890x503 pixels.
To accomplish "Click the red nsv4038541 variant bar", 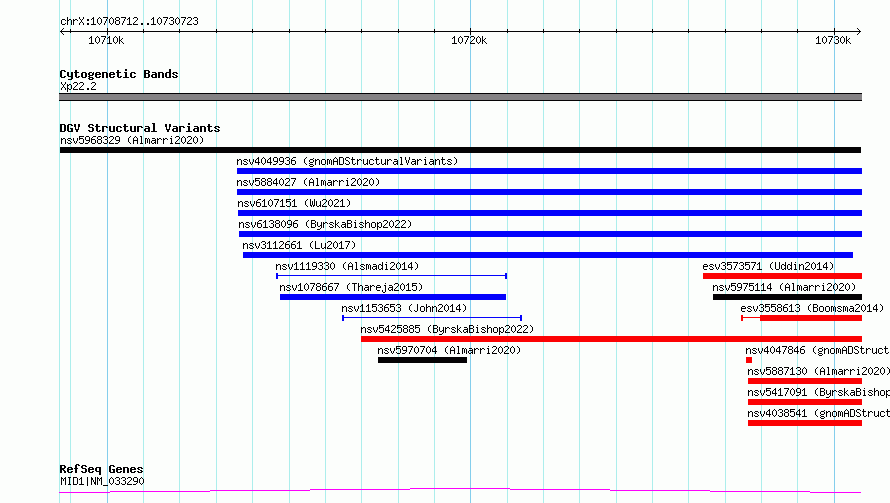I will [x=805, y=423].
